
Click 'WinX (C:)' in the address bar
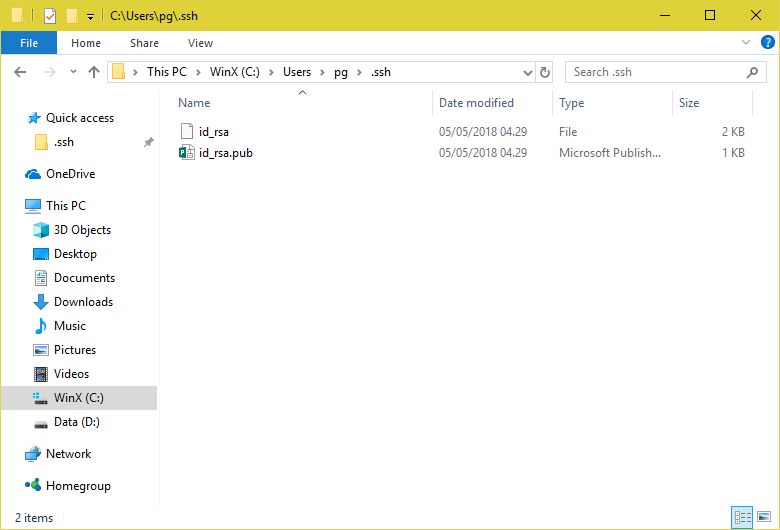pos(234,72)
